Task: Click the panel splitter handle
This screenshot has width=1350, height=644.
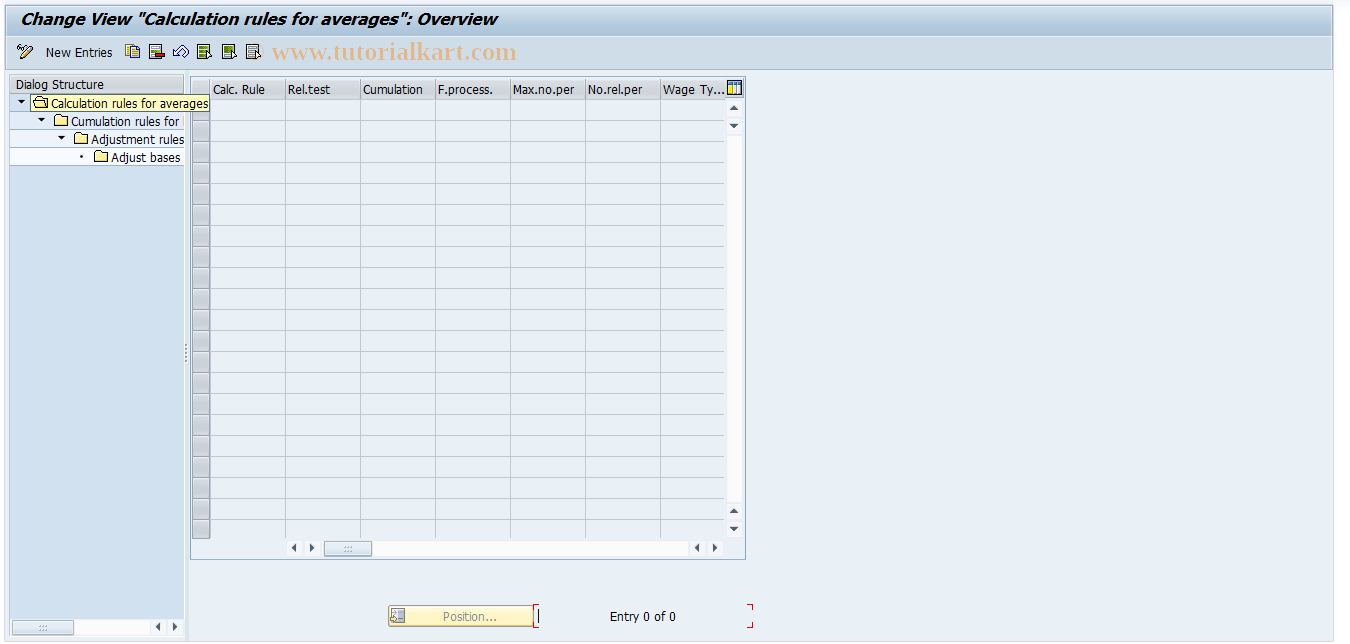Action: [x=186, y=353]
